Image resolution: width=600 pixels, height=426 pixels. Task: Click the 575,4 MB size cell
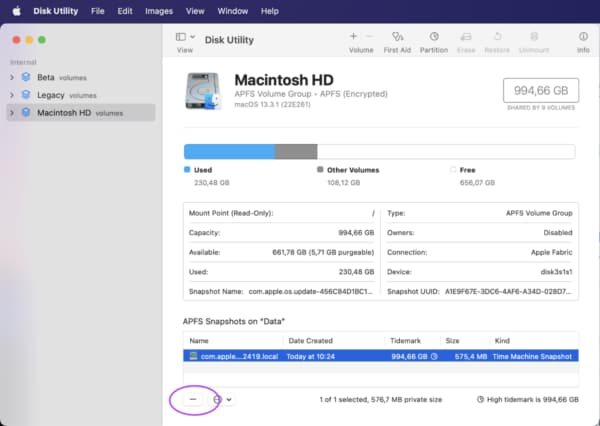[x=471, y=356]
